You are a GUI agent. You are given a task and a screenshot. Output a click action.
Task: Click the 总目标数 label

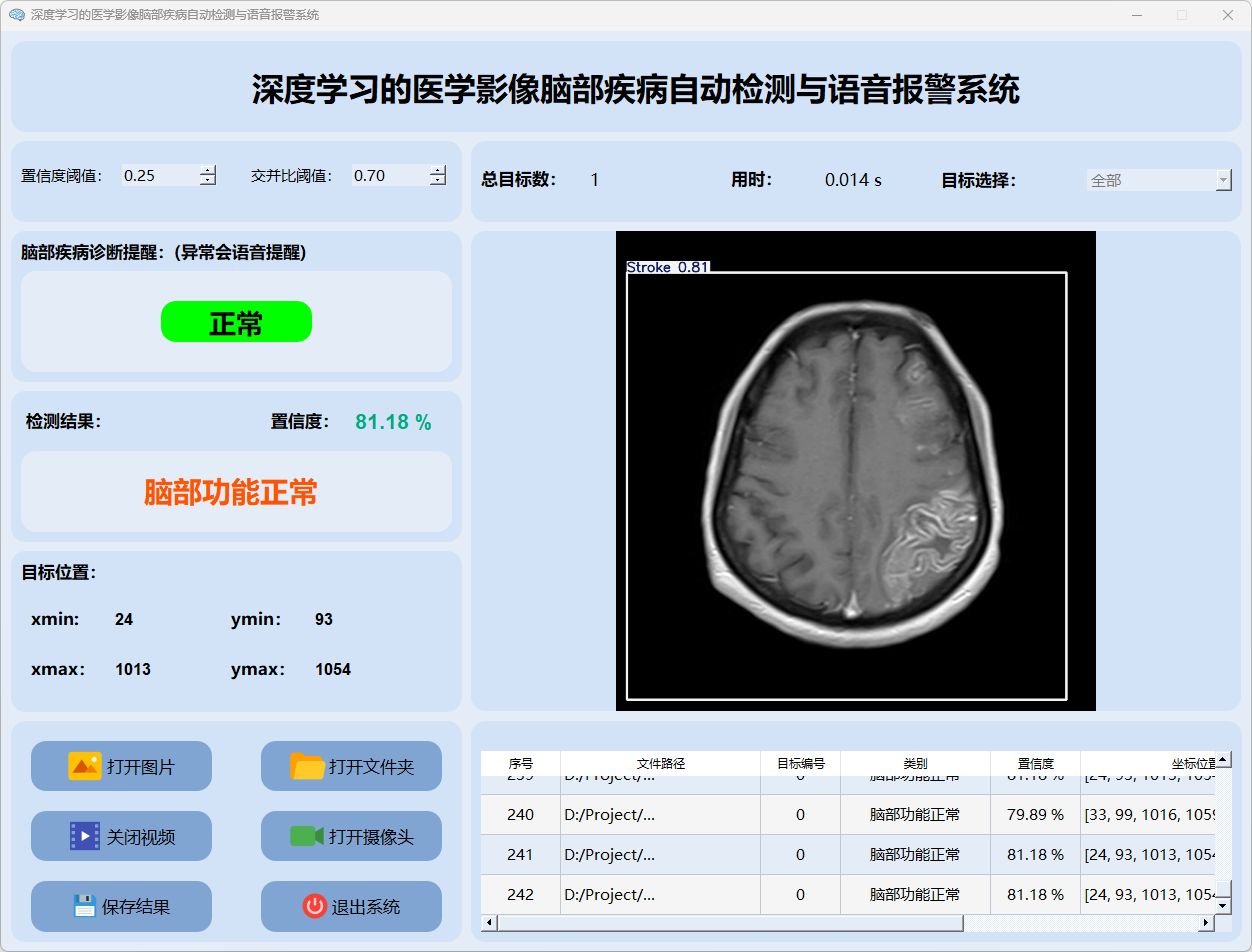[519, 181]
